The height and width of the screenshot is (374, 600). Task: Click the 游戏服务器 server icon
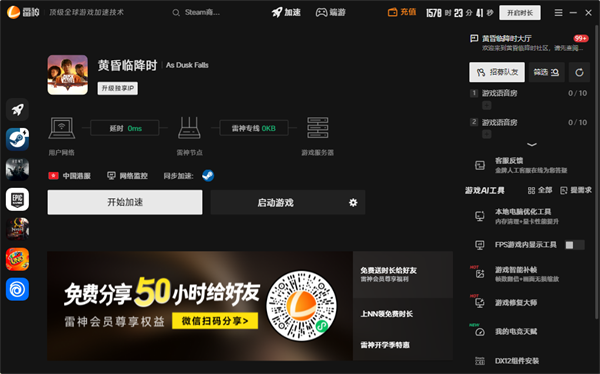(318, 128)
